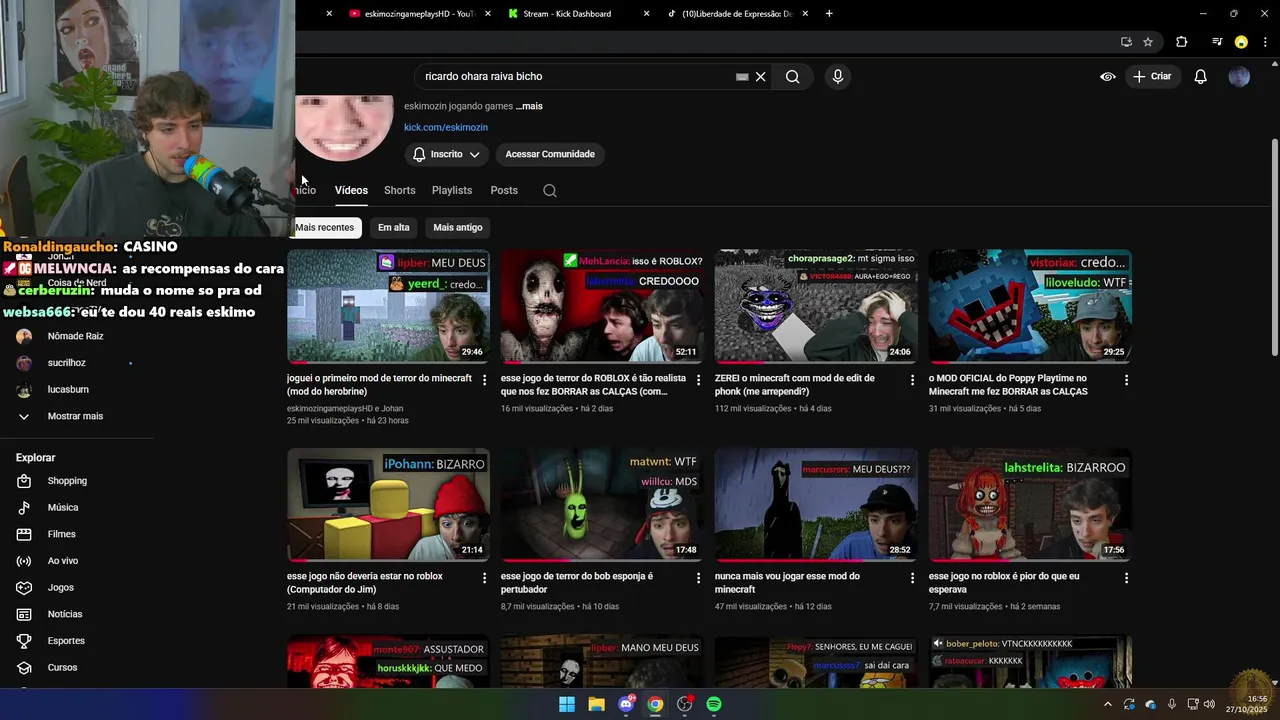Screen dimensions: 1280x720
Task: Open options for nunca mais vou jogar video
Action: [912, 578]
